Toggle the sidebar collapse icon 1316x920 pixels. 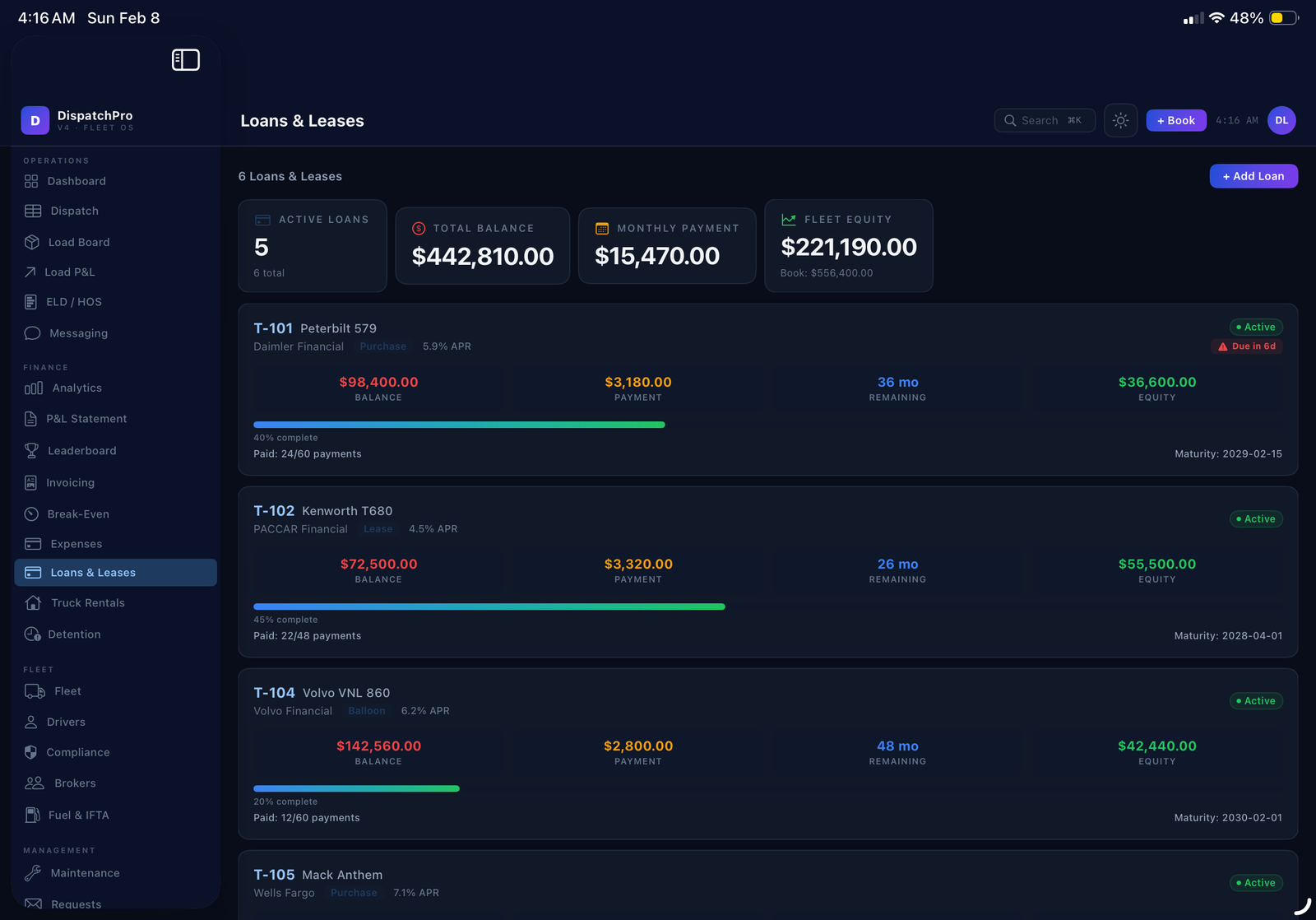click(185, 60)
